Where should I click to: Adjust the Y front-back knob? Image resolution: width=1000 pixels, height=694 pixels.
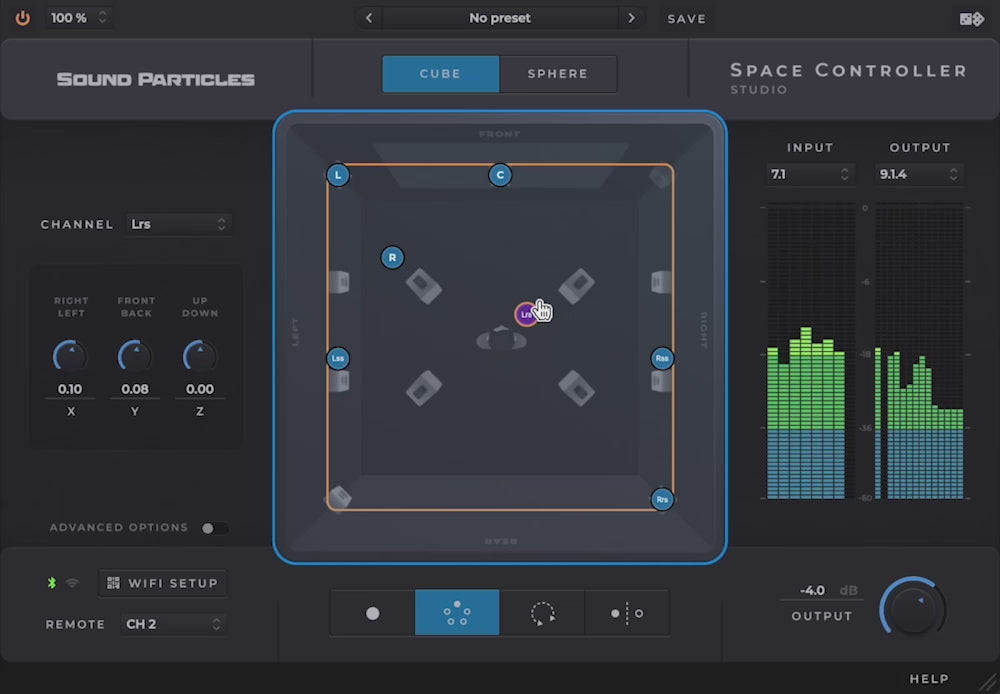click(x=135, y=356)
